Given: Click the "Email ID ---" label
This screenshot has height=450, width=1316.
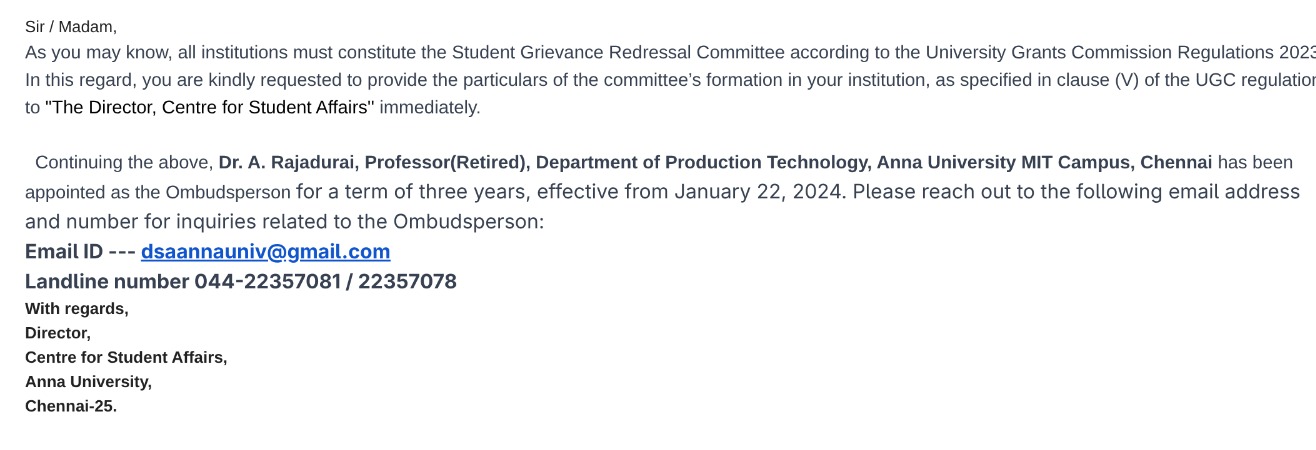Looking at the screenshot, I should pos(80,252).
